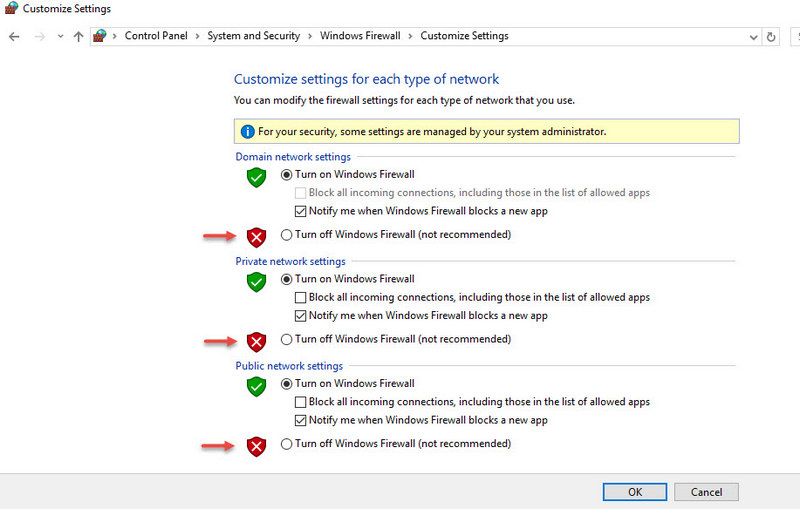Click the Private network settings heading

pos(290,262)
